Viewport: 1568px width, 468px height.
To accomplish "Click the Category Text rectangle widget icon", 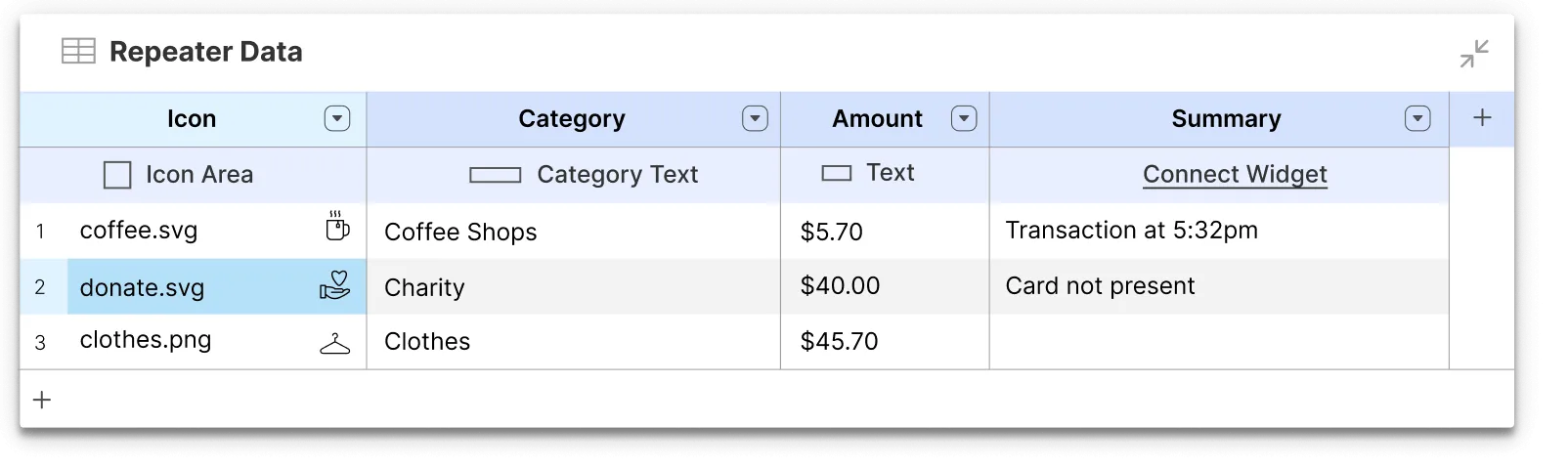I will point(495,175).
